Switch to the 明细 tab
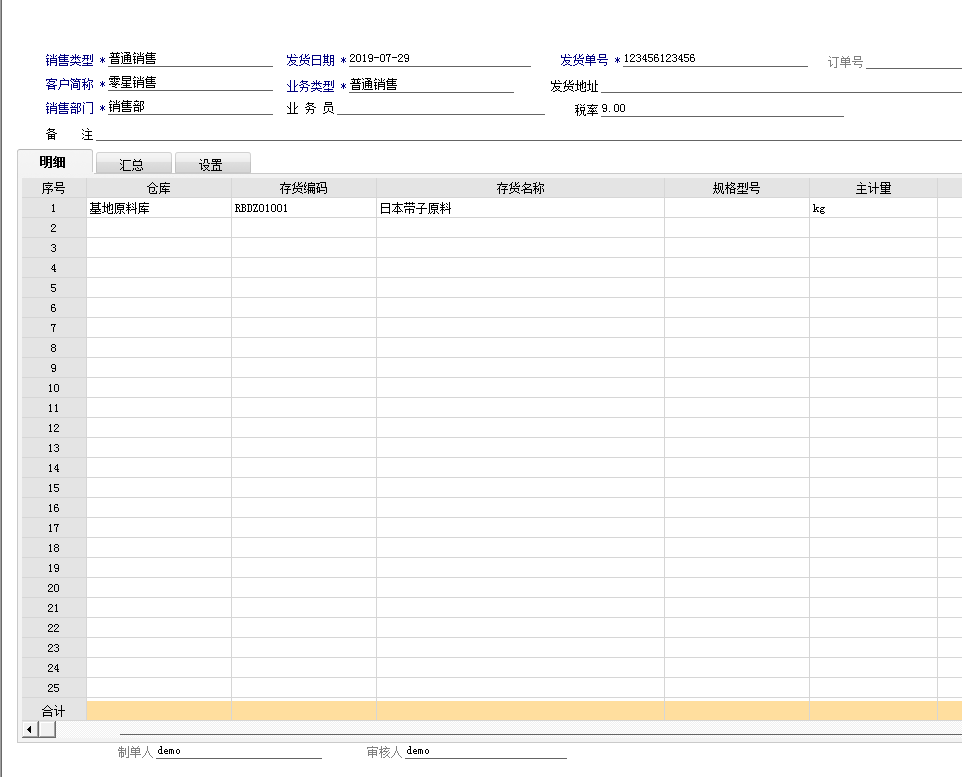 (55, 162)
